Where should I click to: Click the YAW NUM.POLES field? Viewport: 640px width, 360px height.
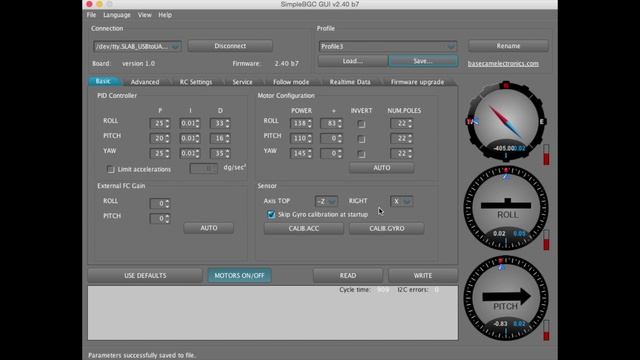(x=402, y=153)
